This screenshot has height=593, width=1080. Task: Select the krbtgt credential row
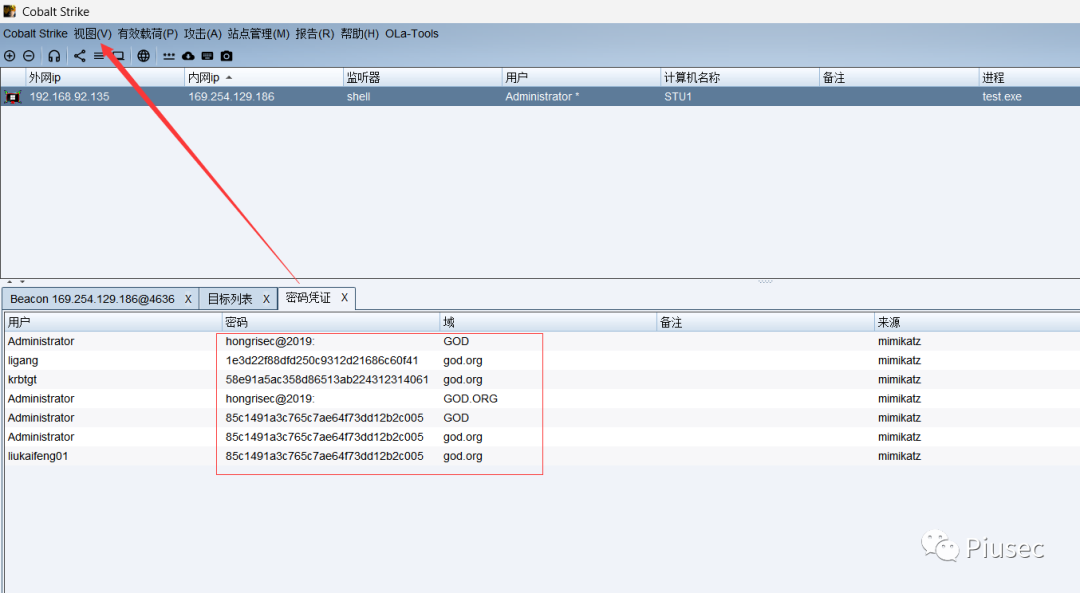point(541,380)
